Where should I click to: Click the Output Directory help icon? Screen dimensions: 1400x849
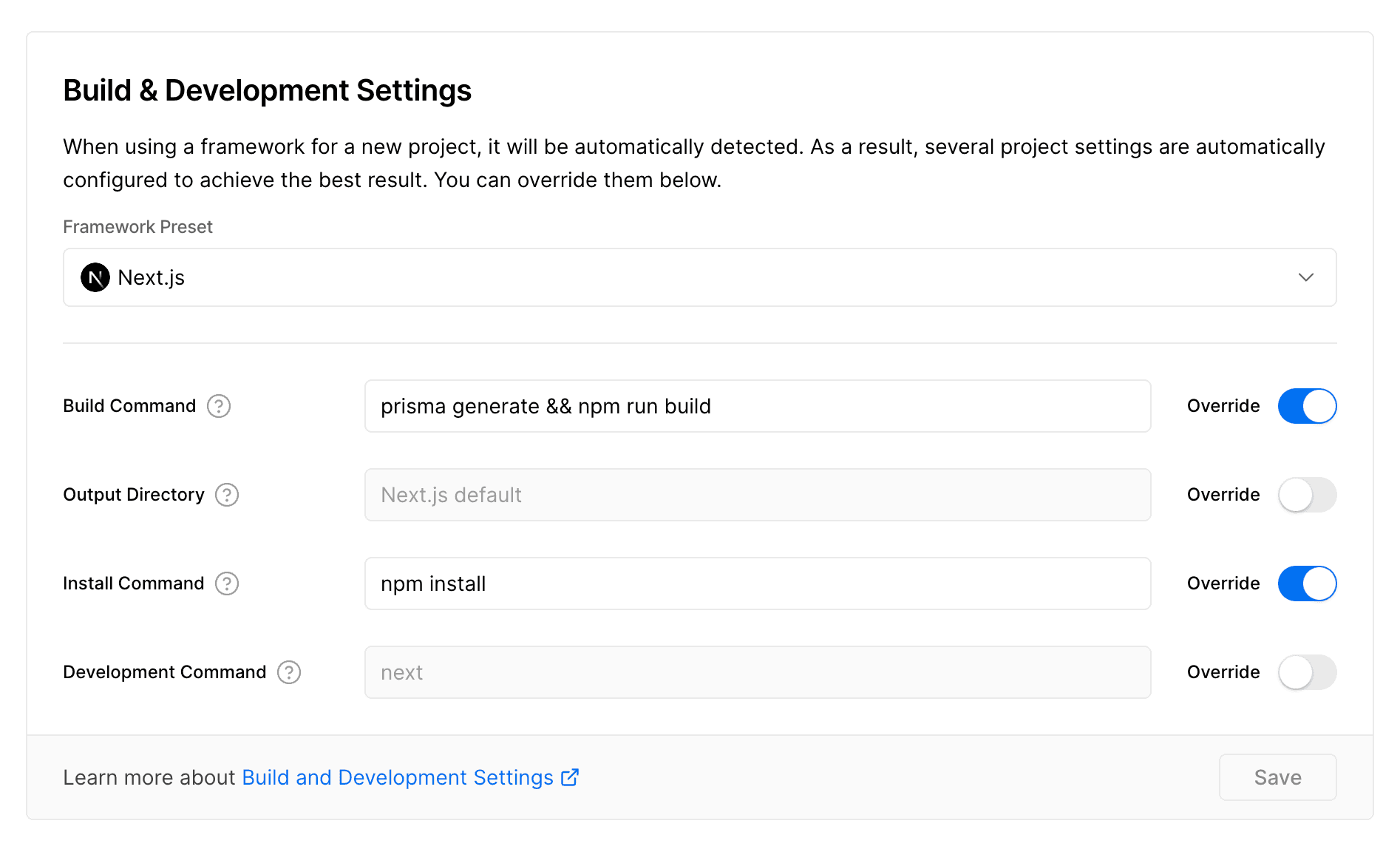227,495
